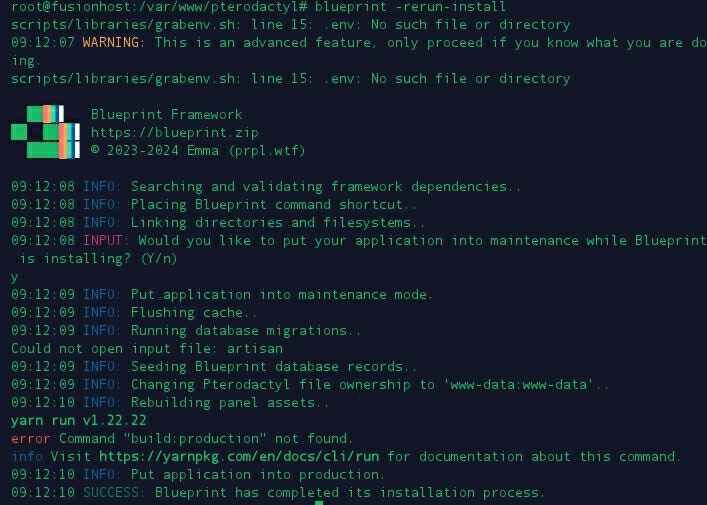The width and height of the screenshot is (707, 505).
Task: Click the typed 'y' answer line
Action: pos(14,276)
